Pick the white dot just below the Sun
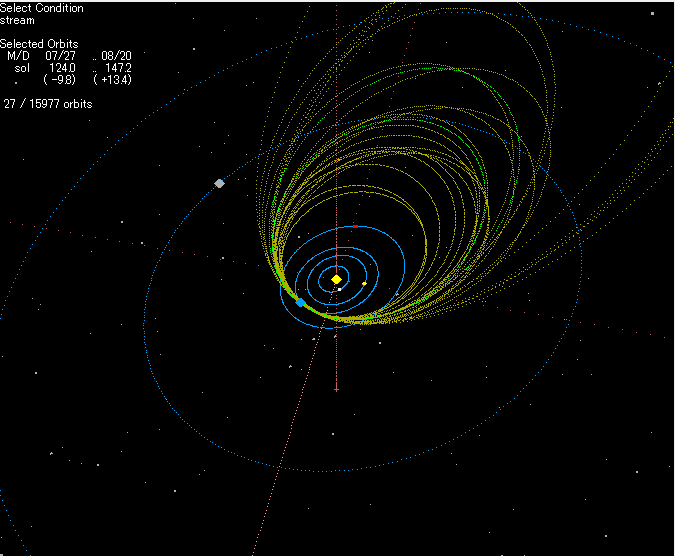The image size is (676, 556). point(339,289)
